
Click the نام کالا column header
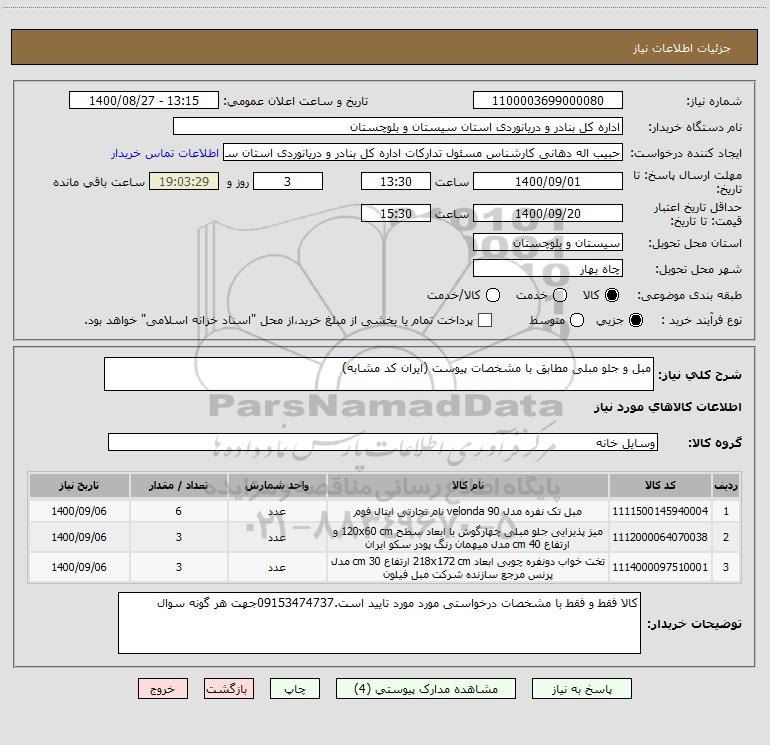point(468,485)
